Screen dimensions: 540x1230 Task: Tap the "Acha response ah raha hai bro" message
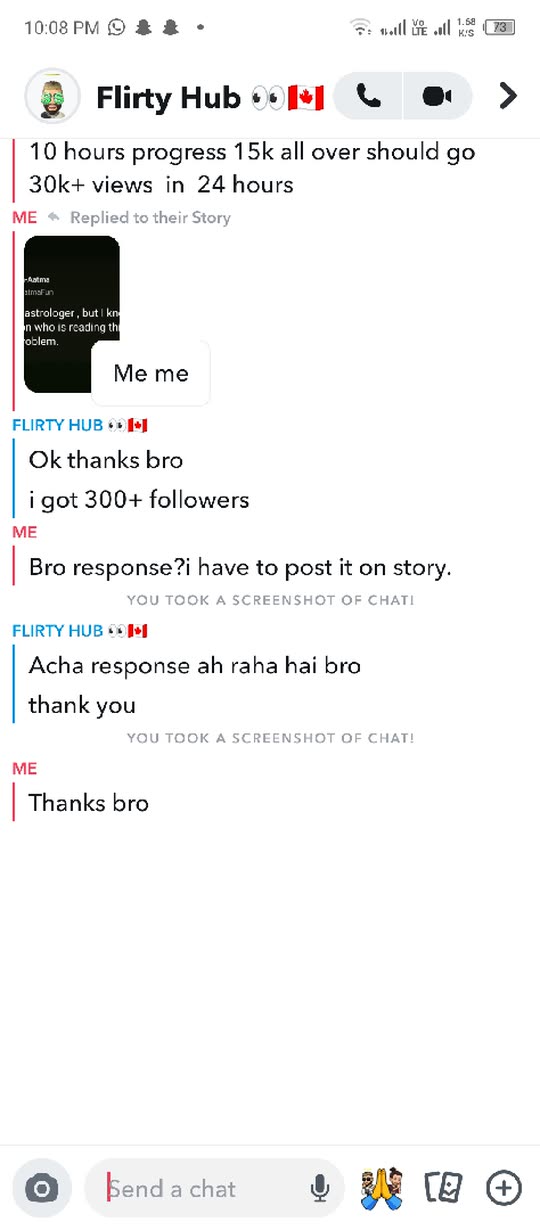tap(195, 665)
